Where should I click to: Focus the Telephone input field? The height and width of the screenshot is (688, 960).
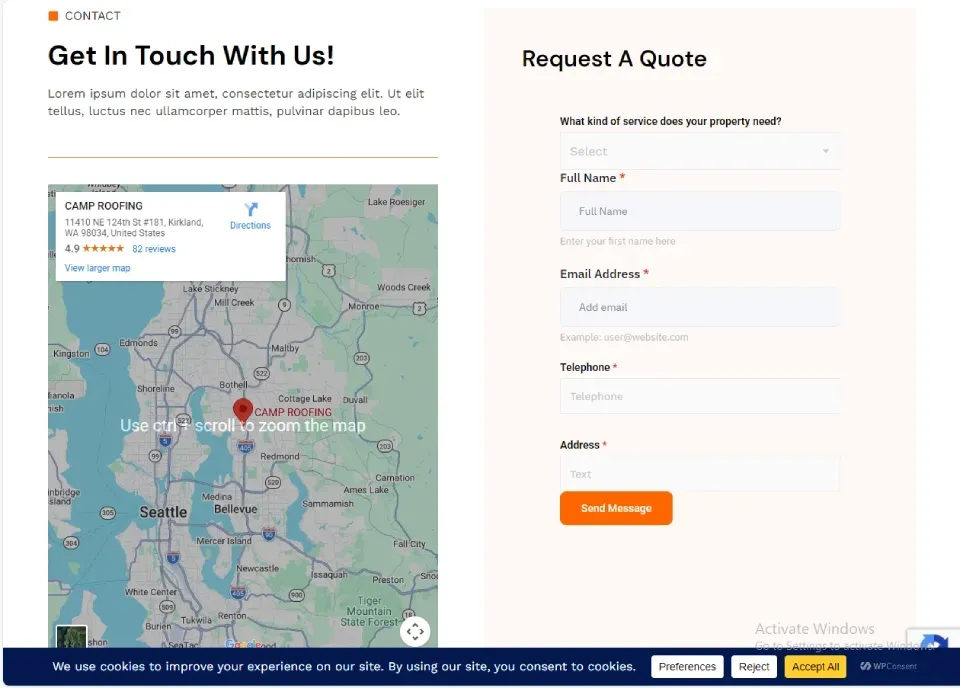click(x=700, y=396)
